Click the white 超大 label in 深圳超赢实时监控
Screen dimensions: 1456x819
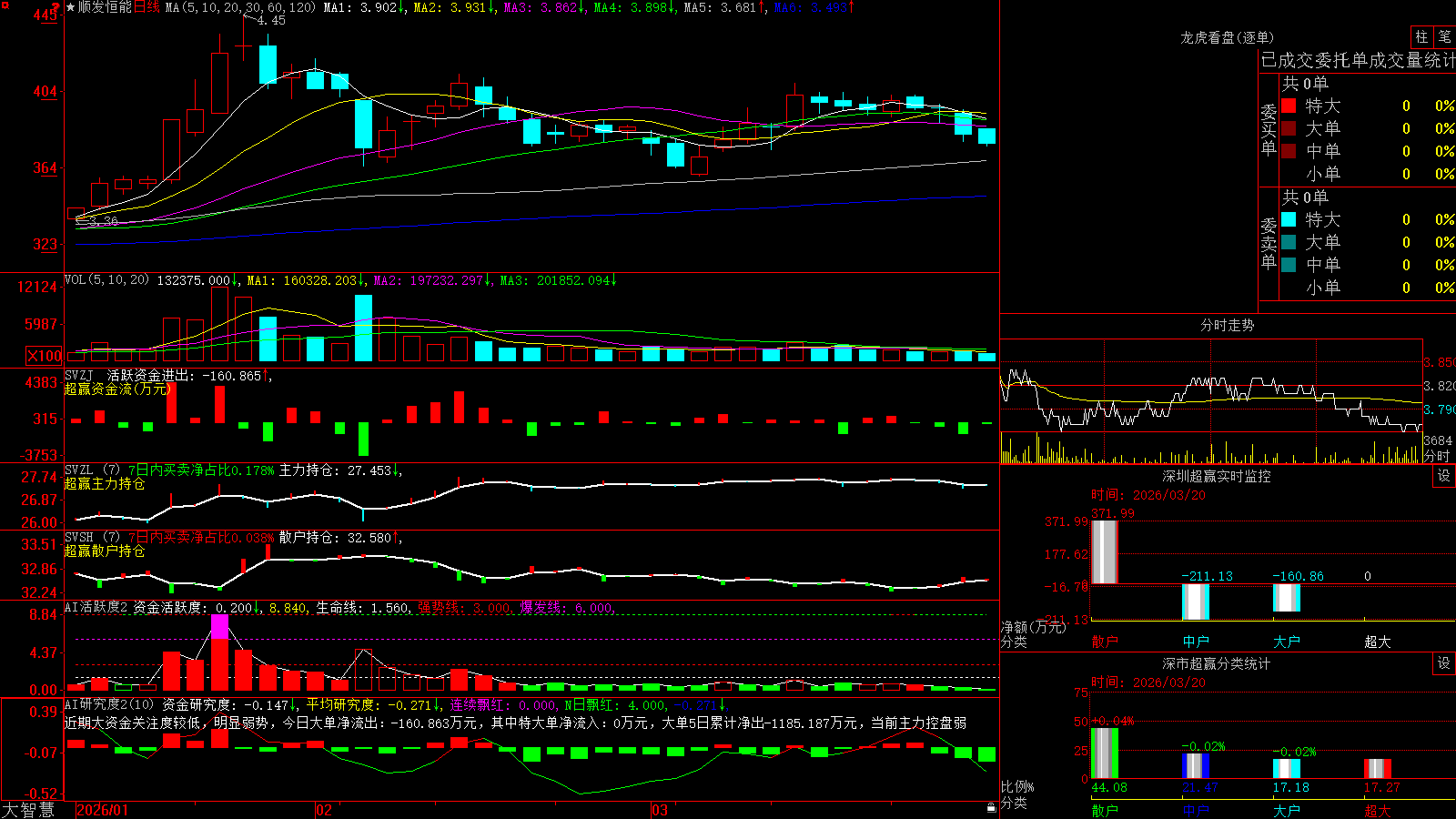[1378, 642]
